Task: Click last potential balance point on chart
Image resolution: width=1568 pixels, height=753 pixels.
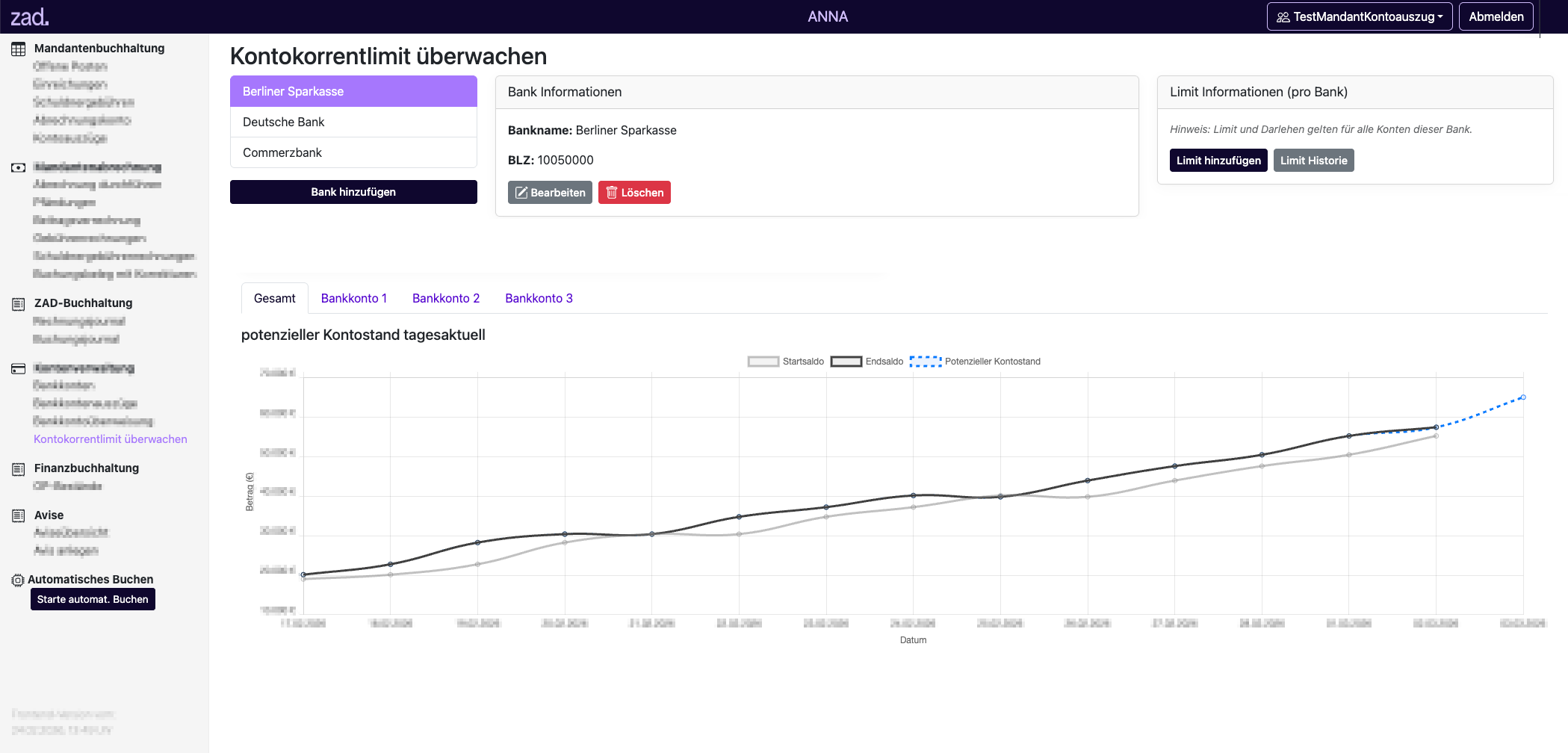Action: [x=1522, y=397]
